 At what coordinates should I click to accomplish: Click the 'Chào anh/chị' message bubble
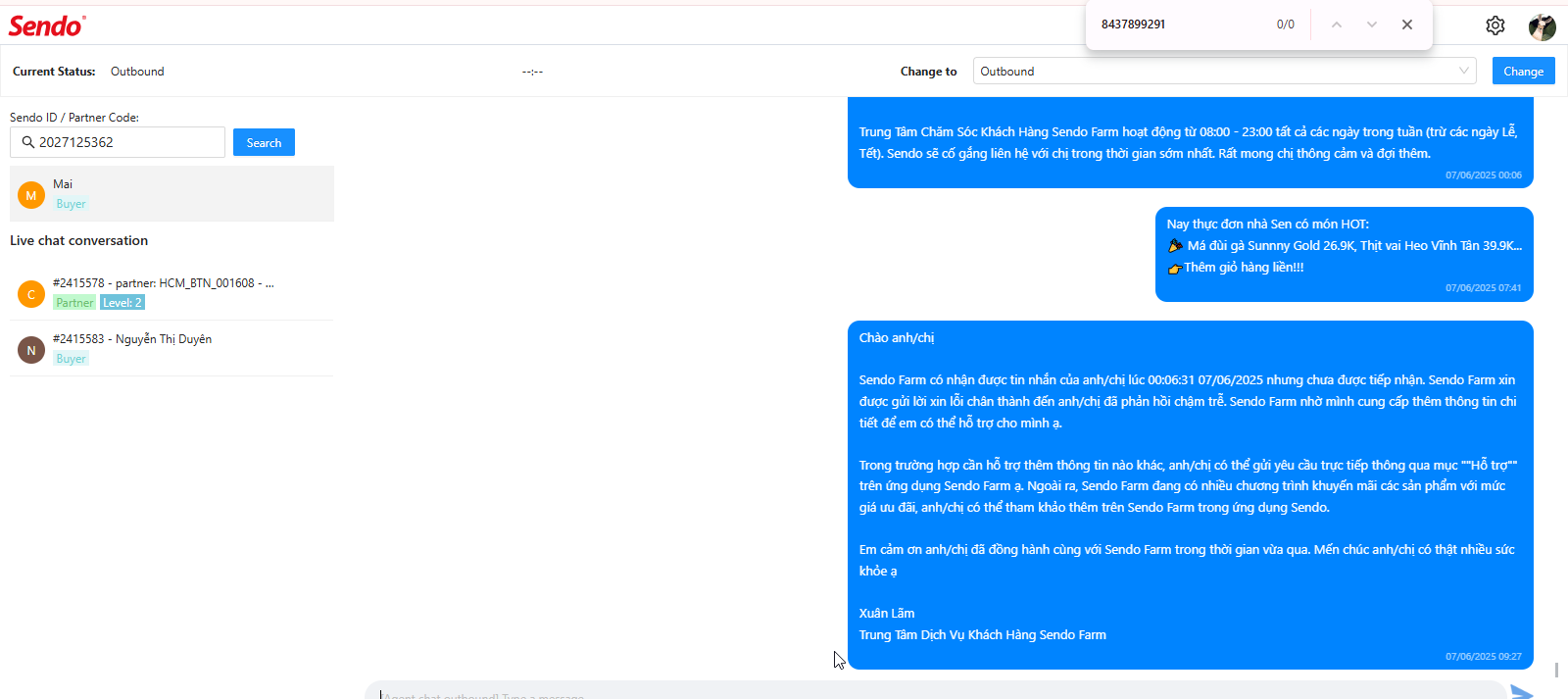click(1190, 495)
